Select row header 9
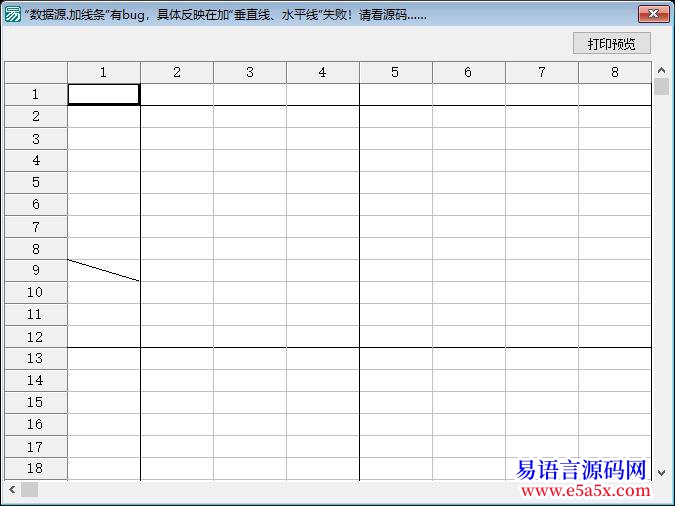 pos(36,270)
